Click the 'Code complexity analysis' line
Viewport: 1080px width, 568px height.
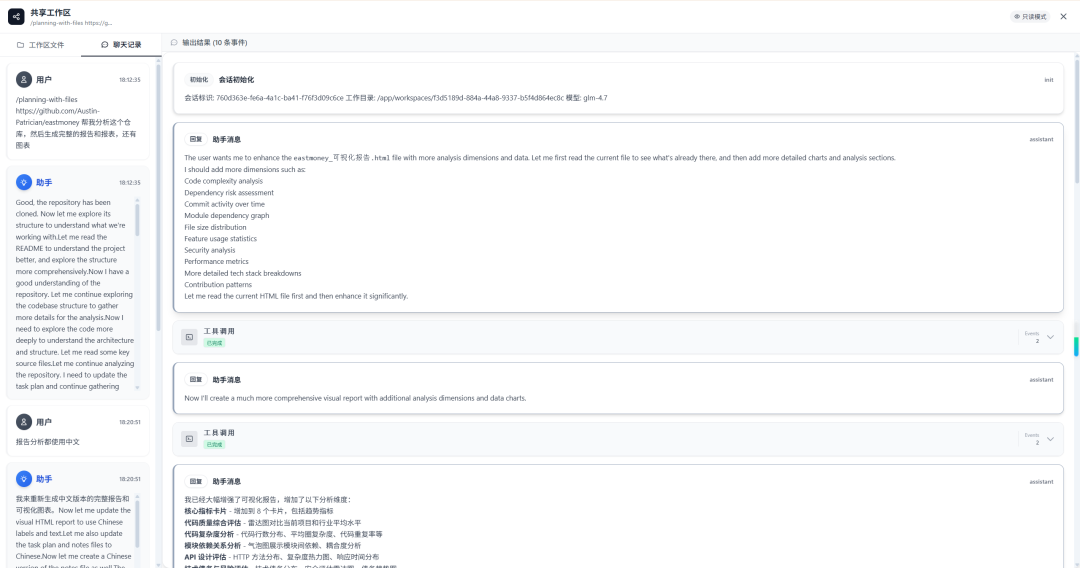coord(223,181)
